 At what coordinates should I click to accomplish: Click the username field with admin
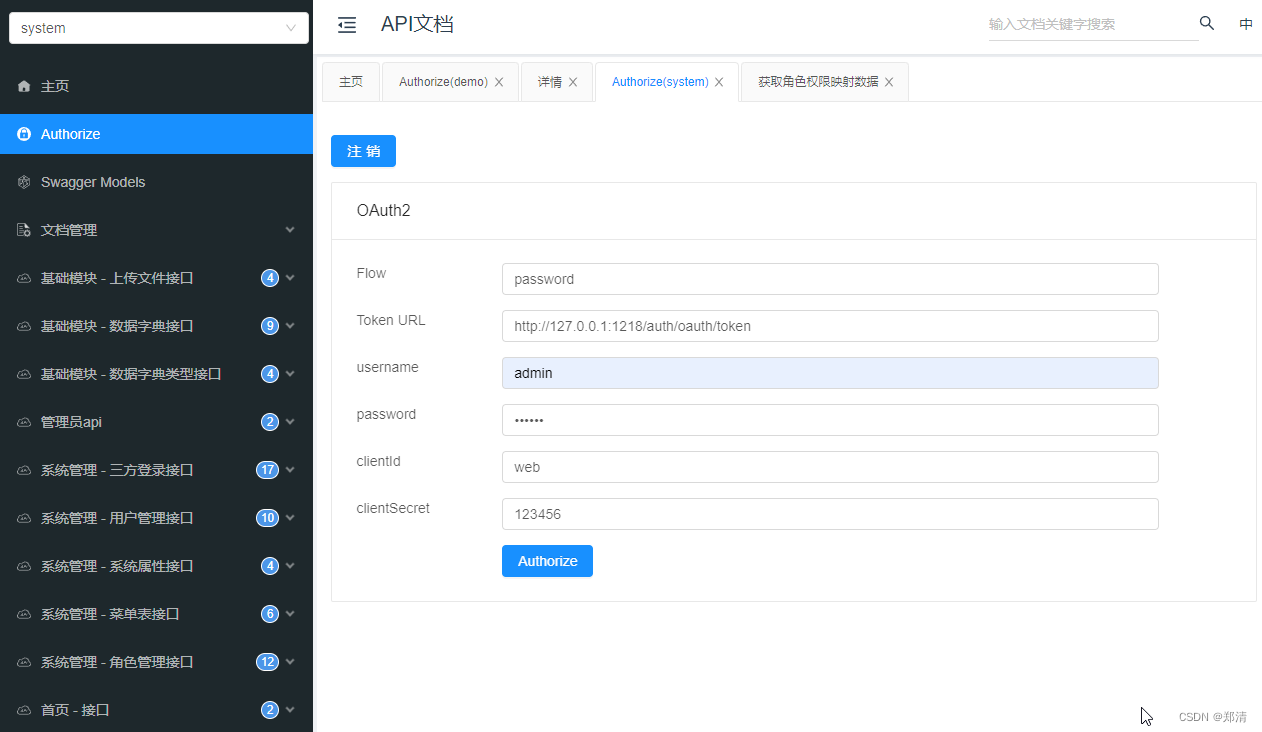(830, 373)
